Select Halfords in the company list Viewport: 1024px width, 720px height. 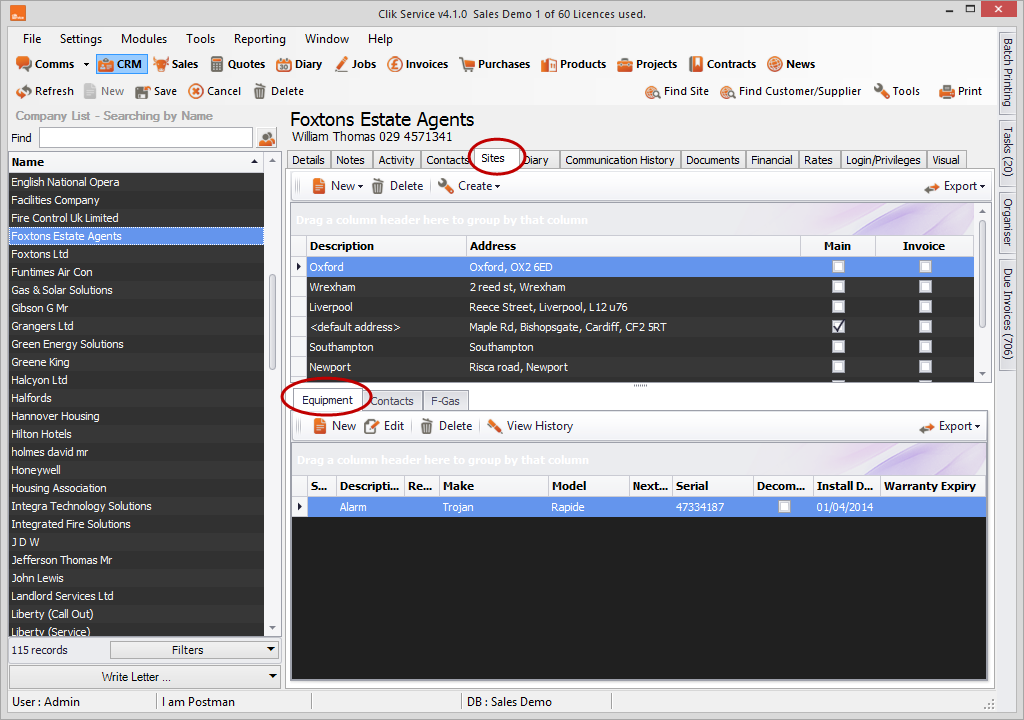pyautogui.click(x=31, y=398)
